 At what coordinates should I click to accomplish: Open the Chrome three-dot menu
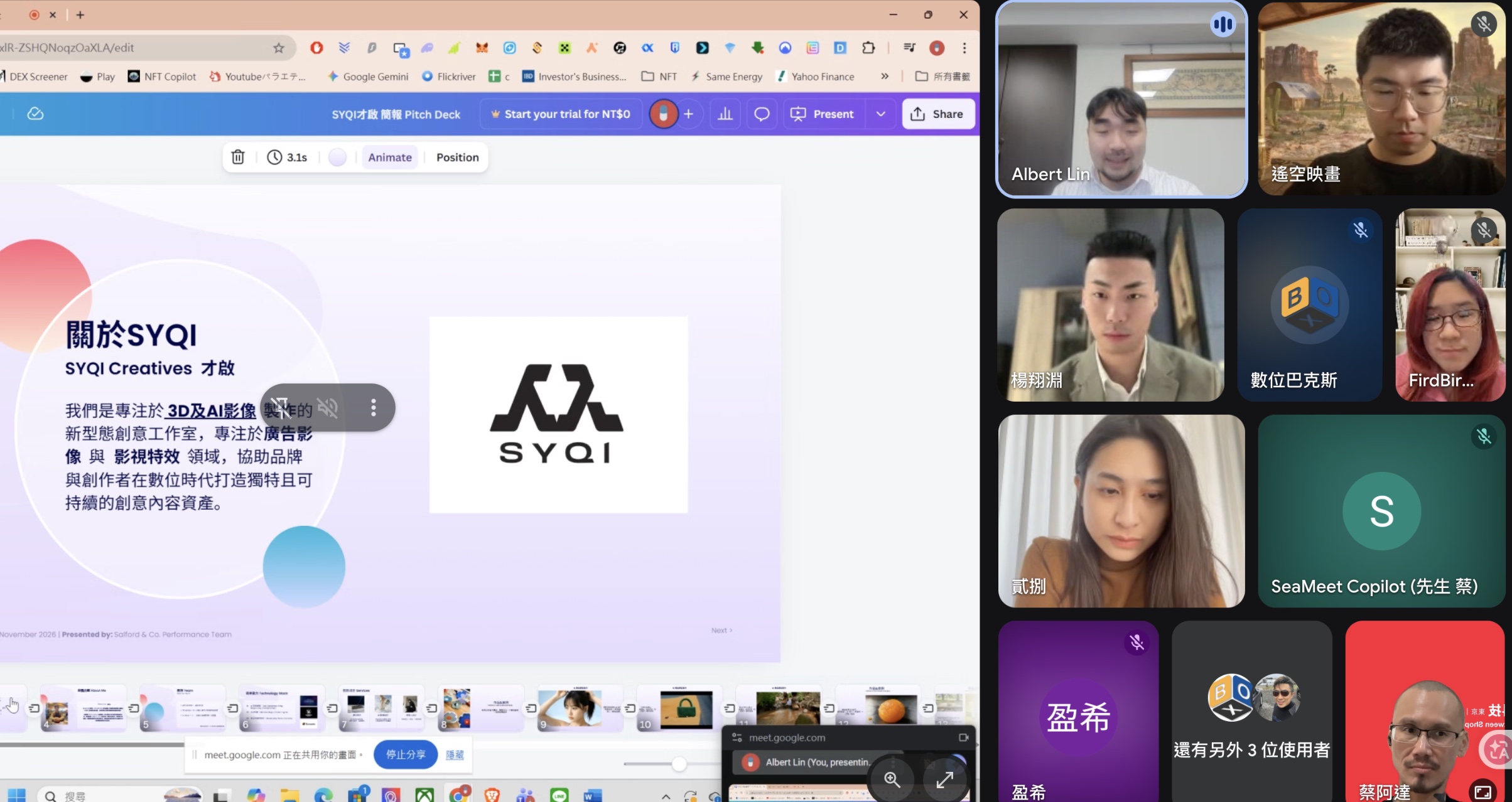point(964,48)
